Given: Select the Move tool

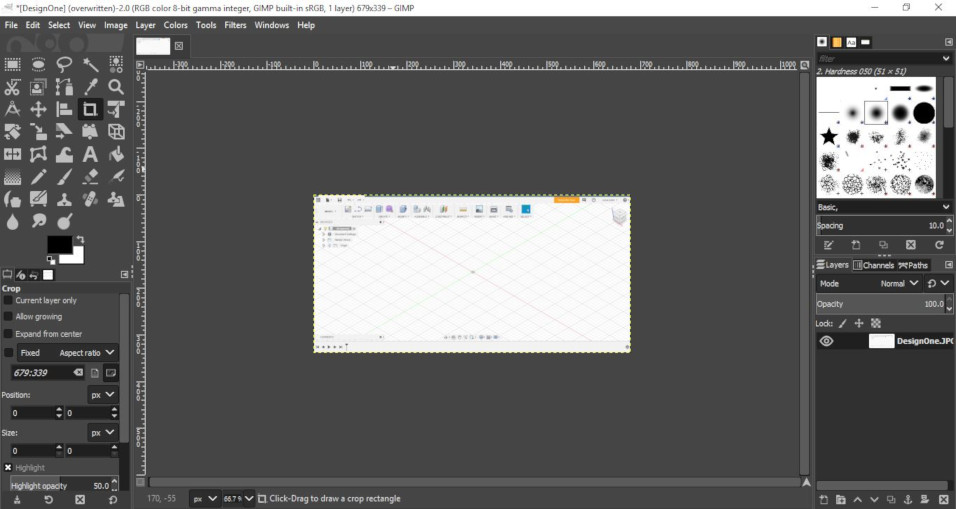Looking at the screenshot, I should [x=38, y=109].
